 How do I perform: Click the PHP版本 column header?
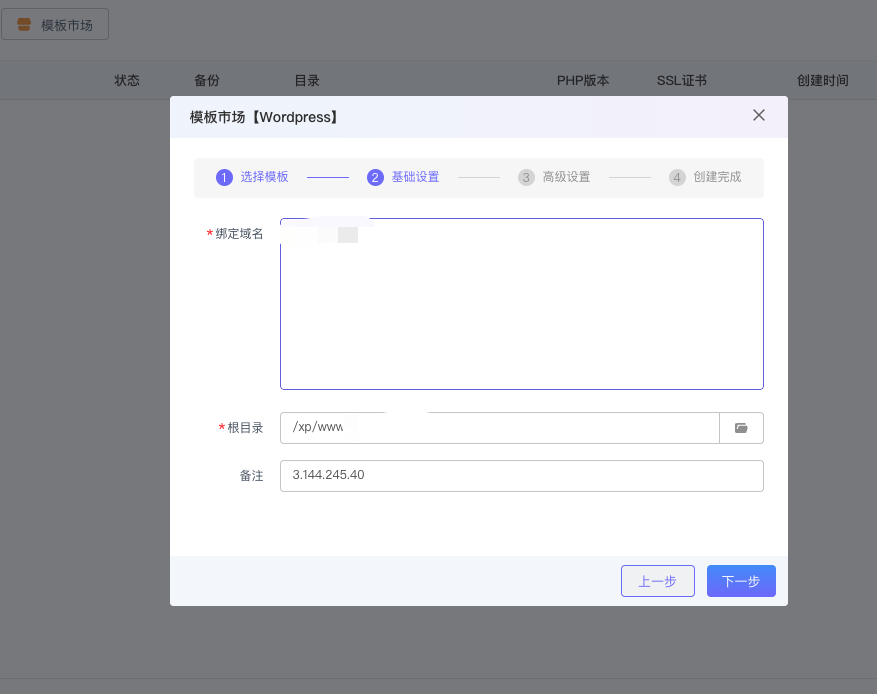click(583, 81)
